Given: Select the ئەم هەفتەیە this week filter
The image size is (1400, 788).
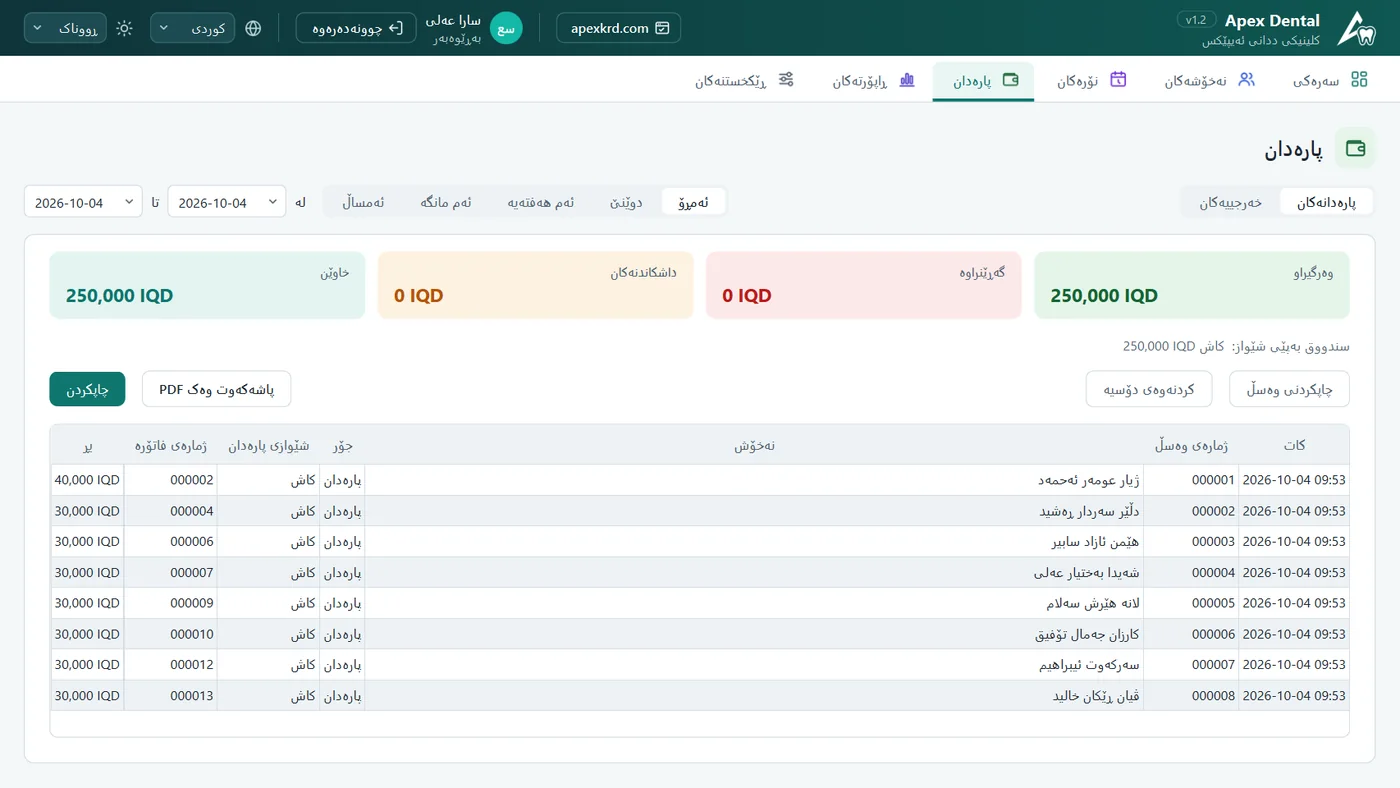Looking at the screenshot, I should [x=540, y=202].
